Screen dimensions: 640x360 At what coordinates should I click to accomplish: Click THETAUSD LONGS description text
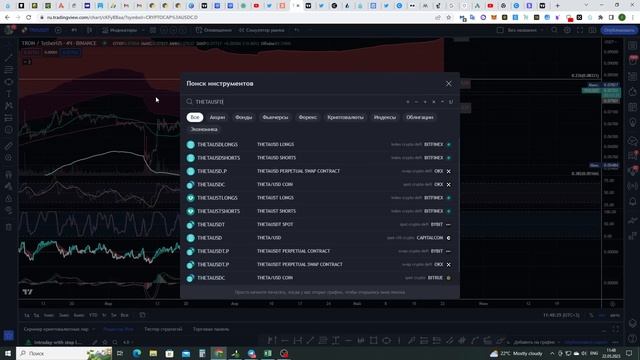pos(276,144)
